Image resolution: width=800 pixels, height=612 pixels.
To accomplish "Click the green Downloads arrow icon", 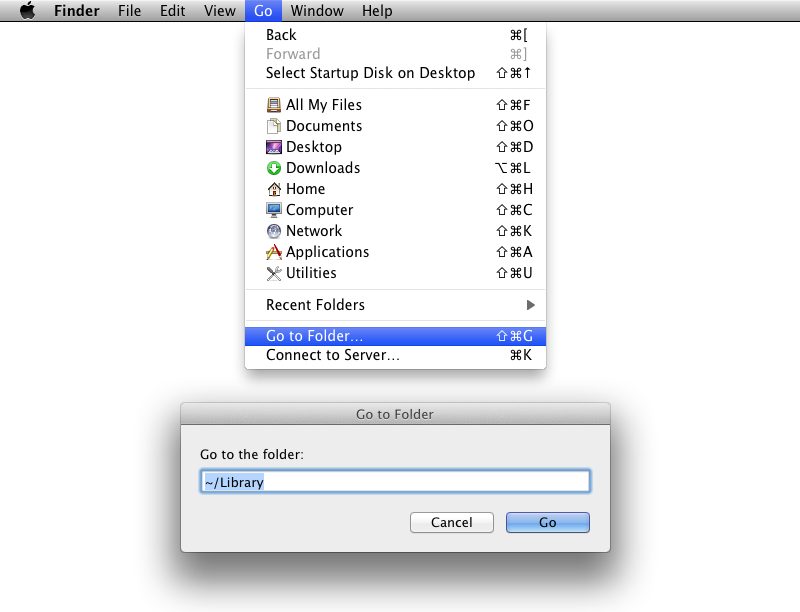I will (274, 168).
